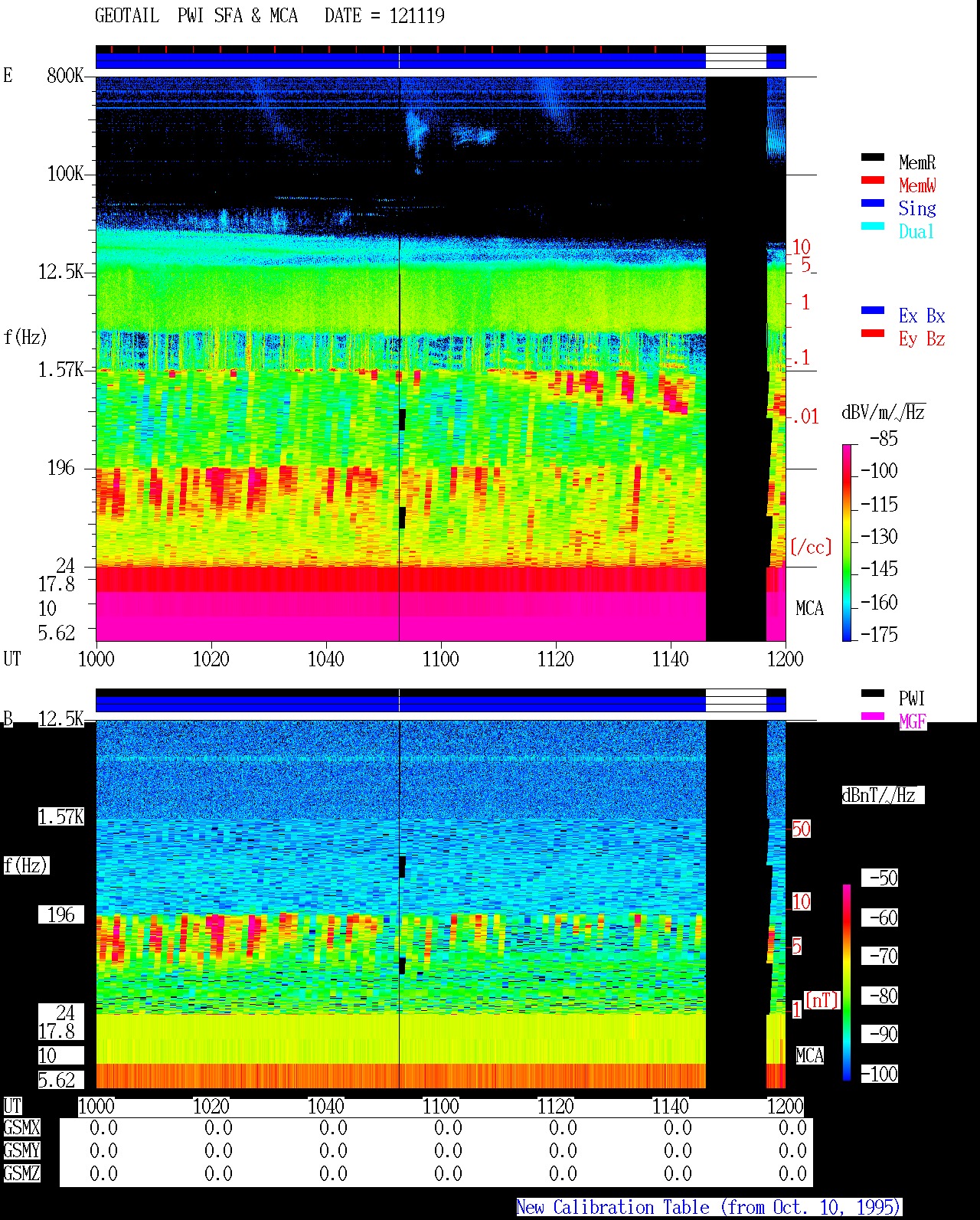
Task: Click the red swatch beside Ey Bz
Action: [x=873, y=333]
